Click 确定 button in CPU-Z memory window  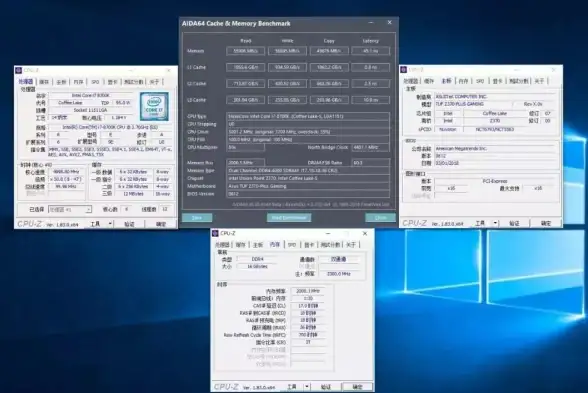357,386
